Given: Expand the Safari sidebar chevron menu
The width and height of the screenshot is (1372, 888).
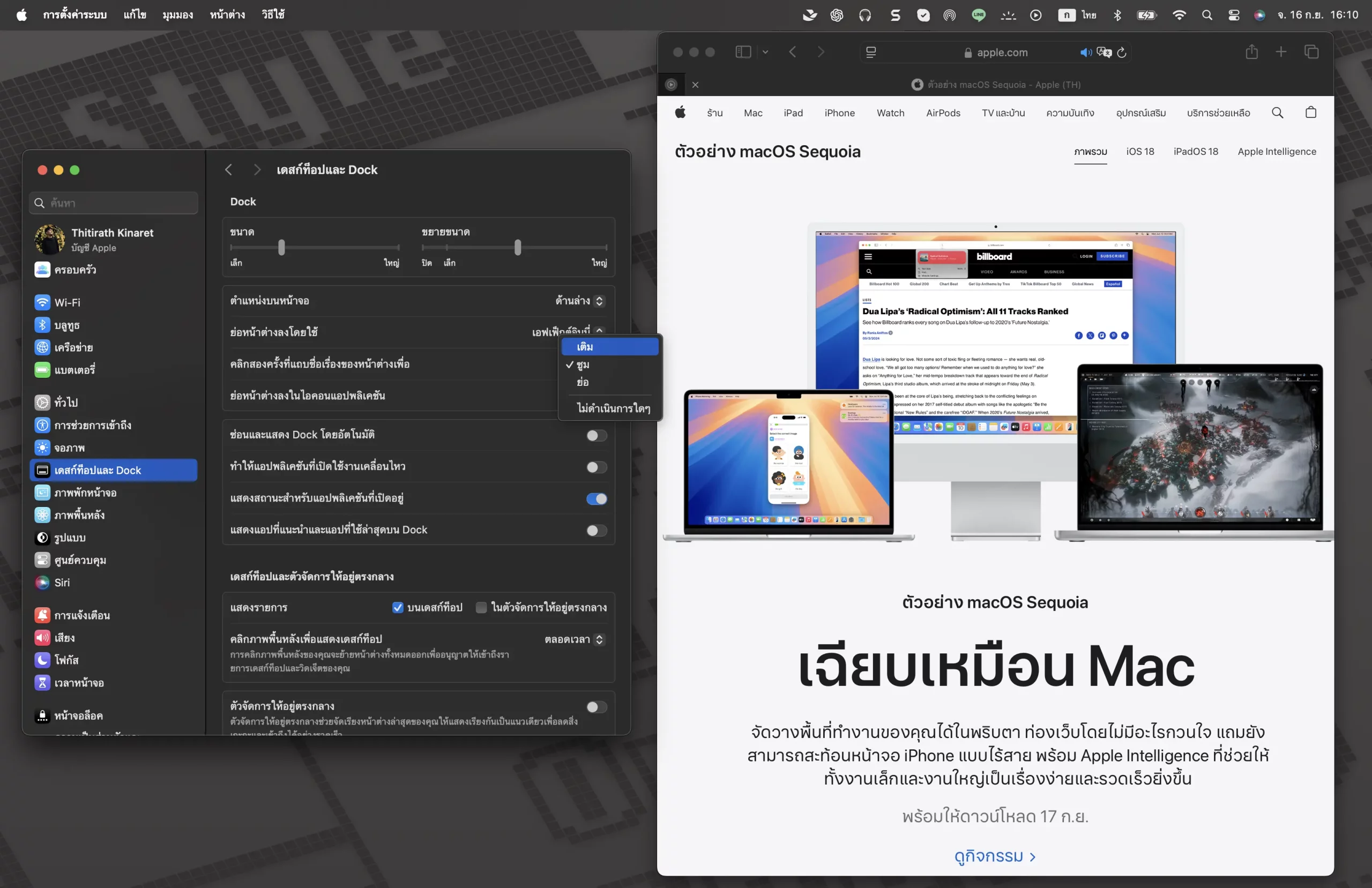Looking at the screenshot, I should 765,52.
